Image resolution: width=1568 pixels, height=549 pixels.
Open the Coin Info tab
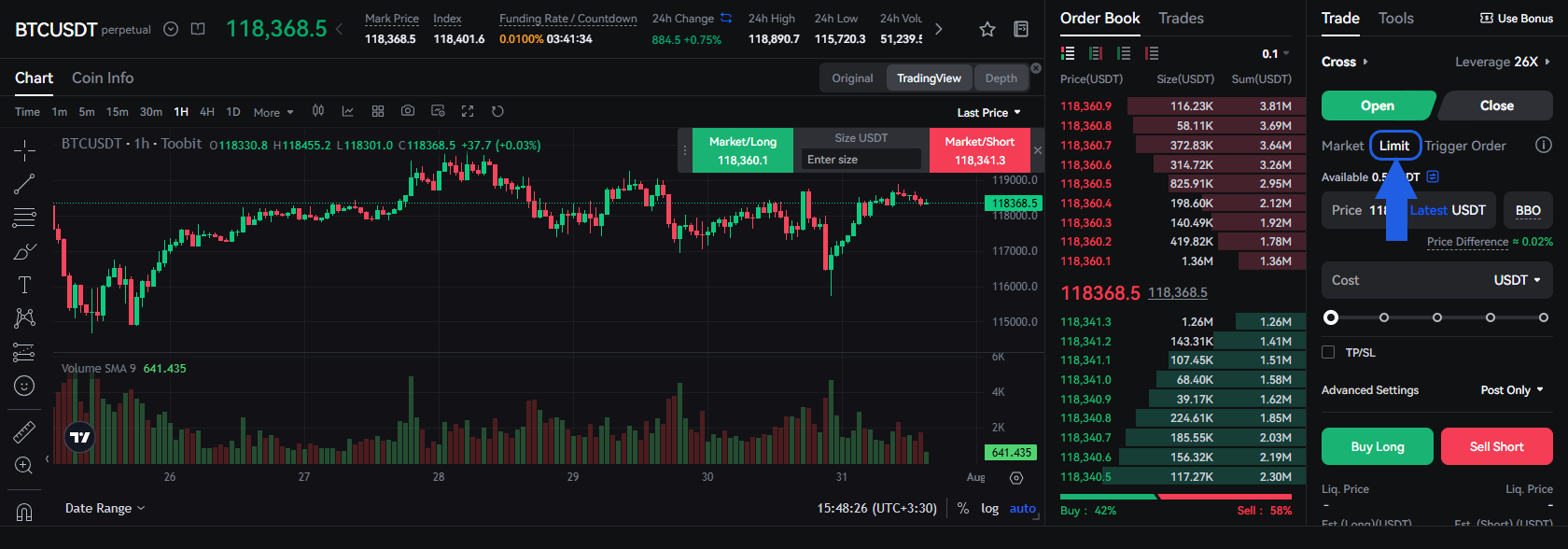(x=103, y=78)
